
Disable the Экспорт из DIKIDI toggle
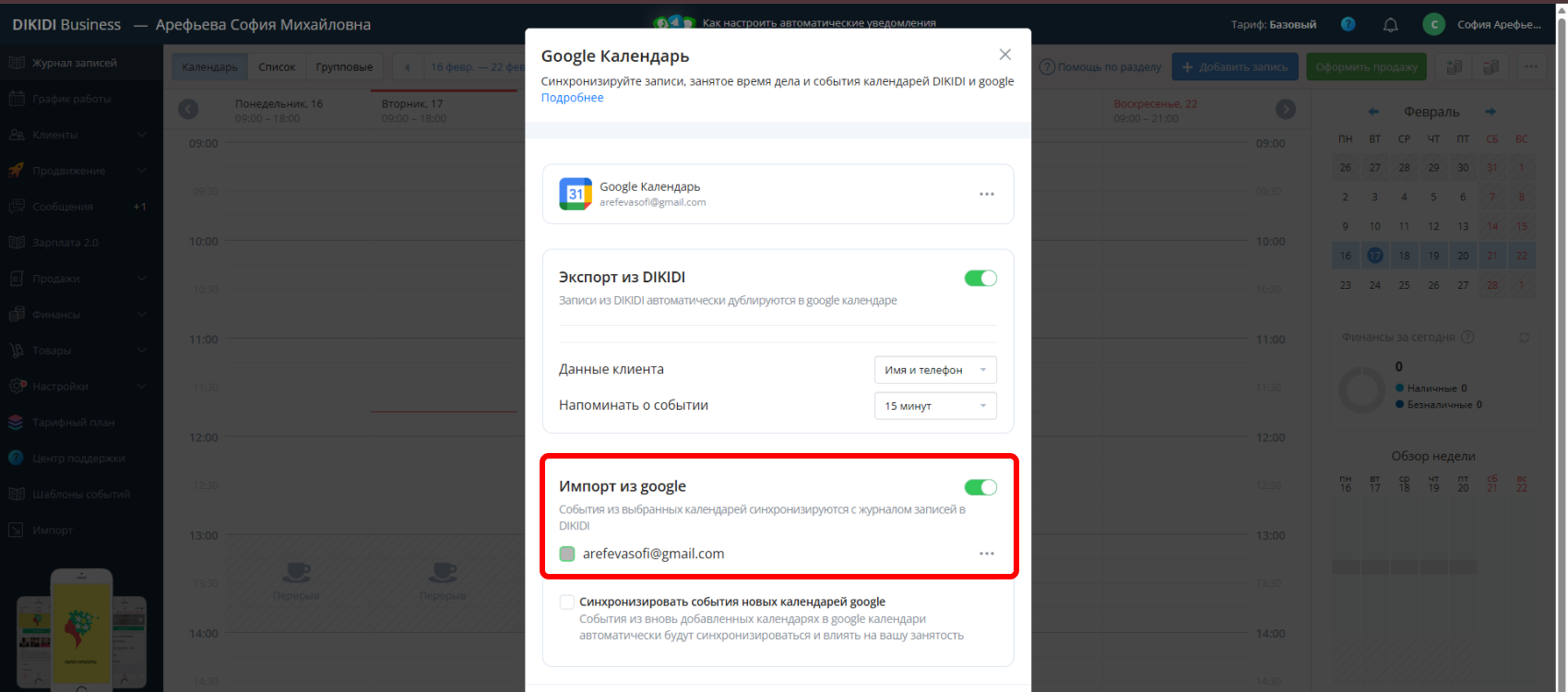click(x=980, y=279)
